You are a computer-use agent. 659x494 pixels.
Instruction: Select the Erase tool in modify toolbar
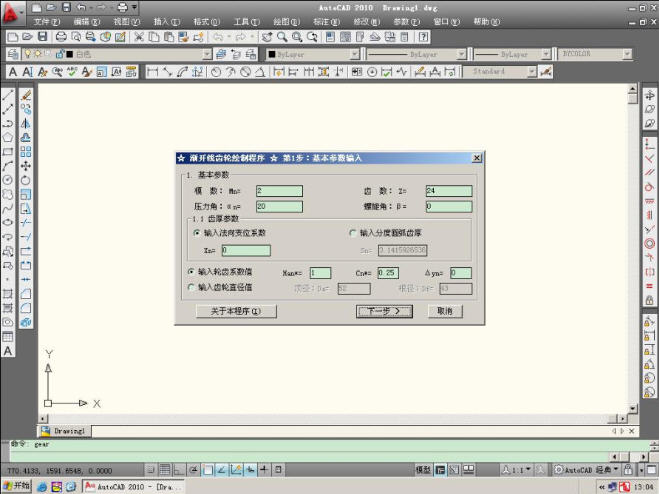click(26, 94)
